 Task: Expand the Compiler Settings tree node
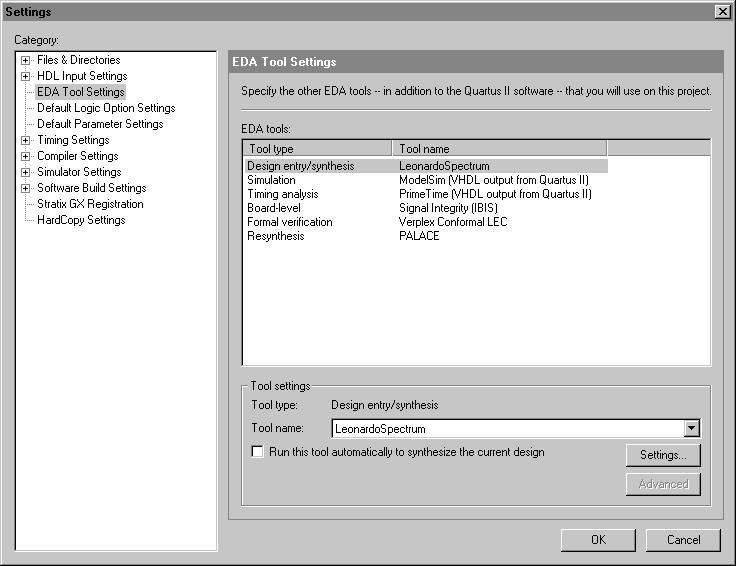click(x=26, y=156)
